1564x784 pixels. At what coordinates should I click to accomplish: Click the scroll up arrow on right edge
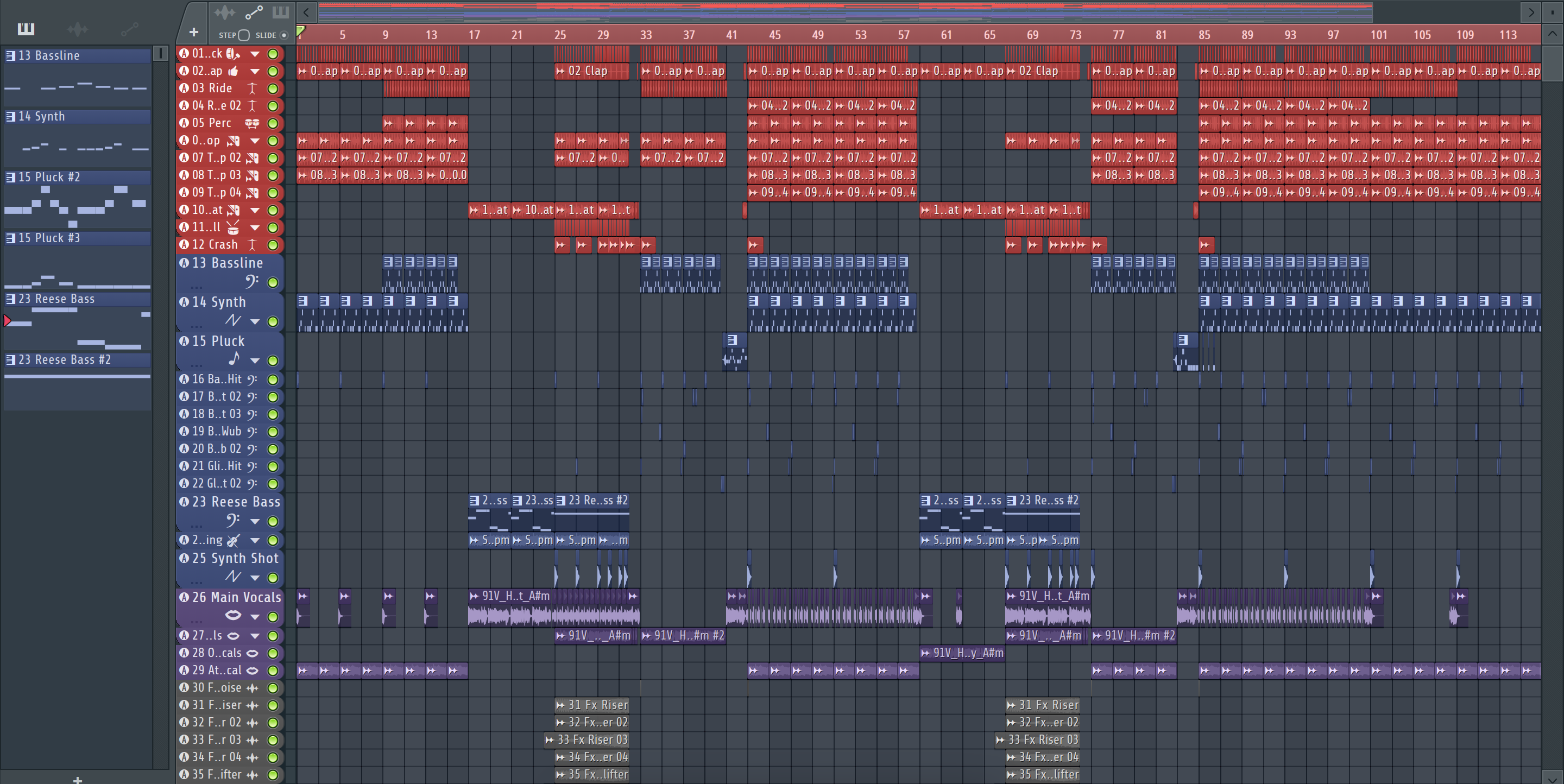pyautogui.click(x=1553, y=34)
